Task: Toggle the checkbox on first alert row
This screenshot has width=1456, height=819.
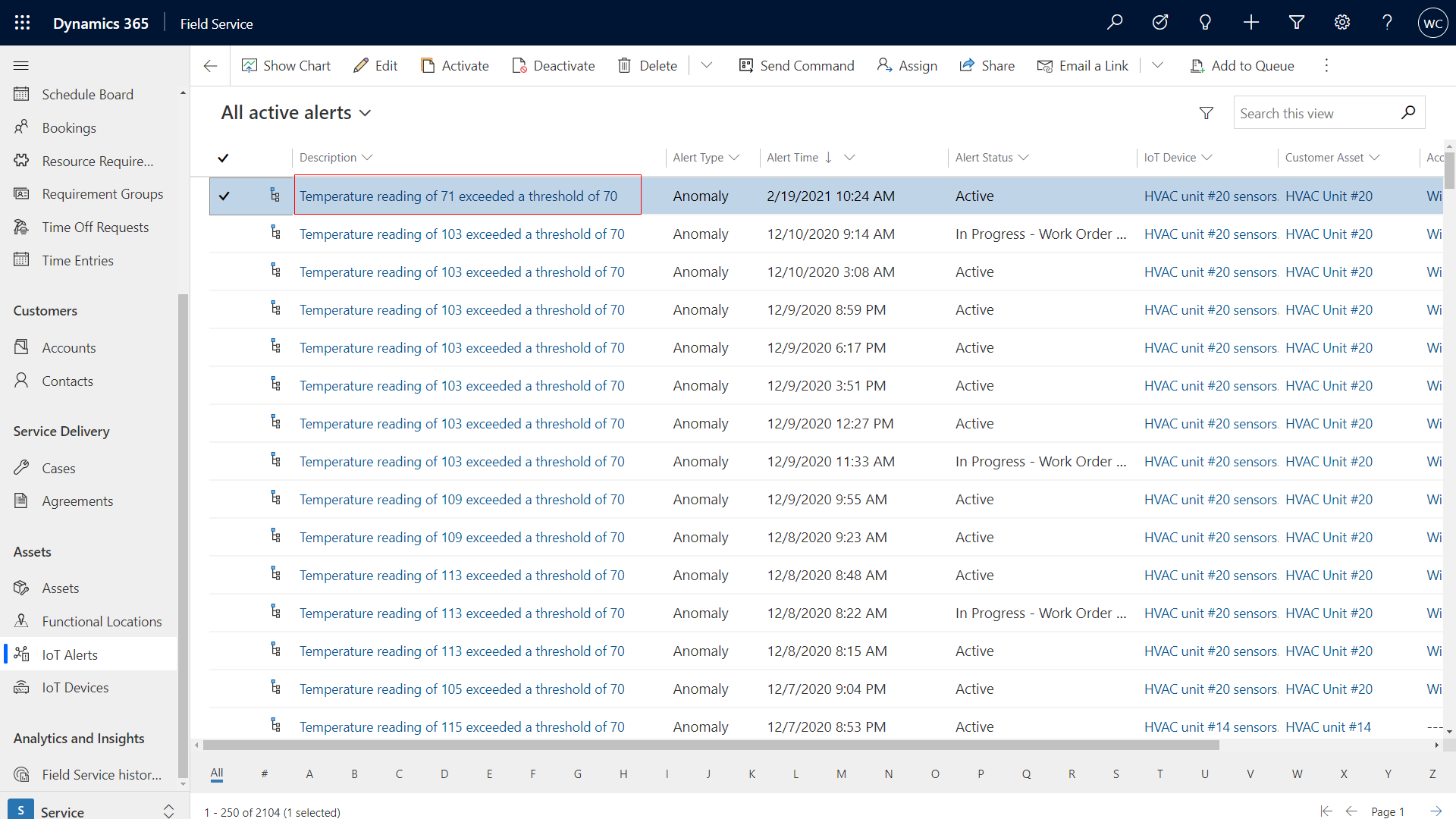Action: point(225,195)
